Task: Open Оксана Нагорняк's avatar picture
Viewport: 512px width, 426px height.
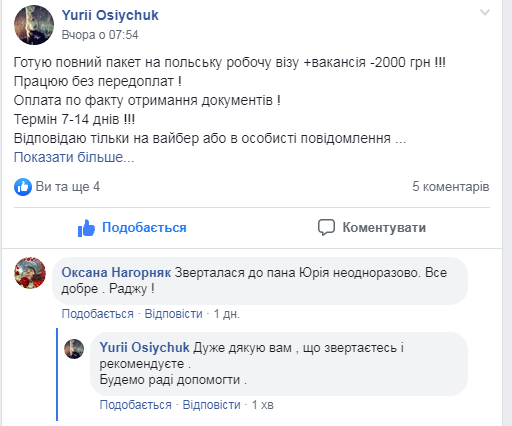Action: [x=30, y=273]
